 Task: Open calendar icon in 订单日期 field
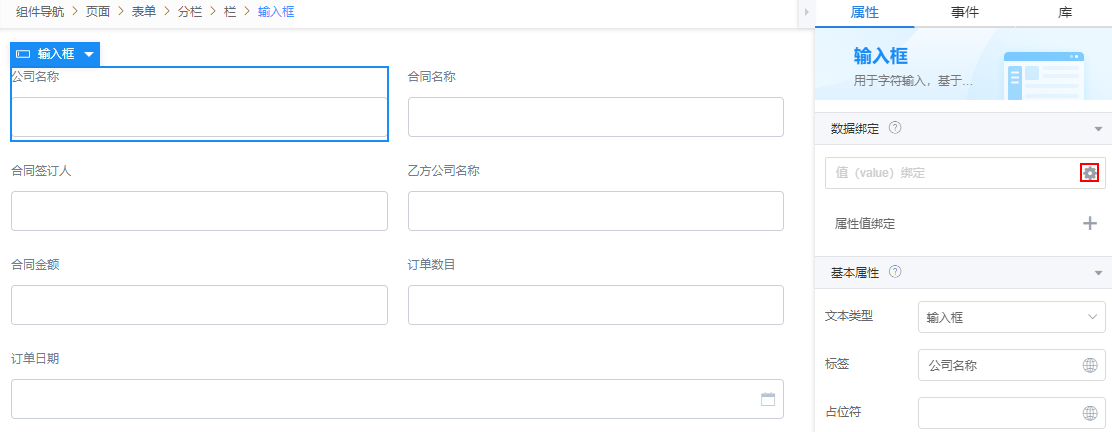click(x=768, y=399)
